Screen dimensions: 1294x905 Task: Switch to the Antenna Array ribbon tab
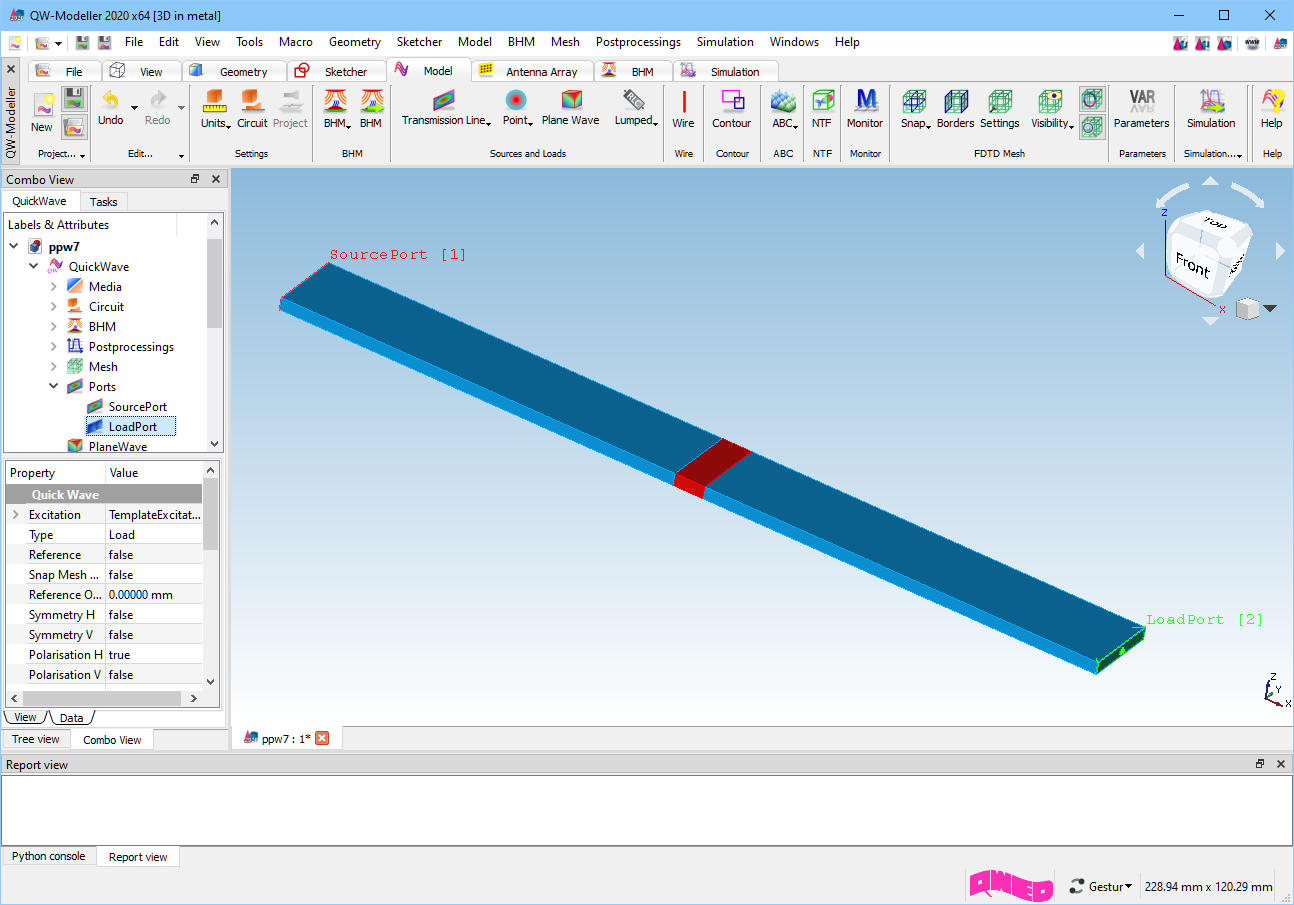[530, 71]
